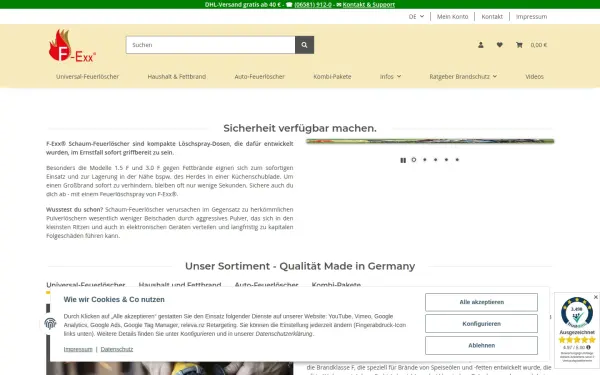This screenshot has width=600, height=375.
Task: Select the first slider dot
Action: coord(414,160)
